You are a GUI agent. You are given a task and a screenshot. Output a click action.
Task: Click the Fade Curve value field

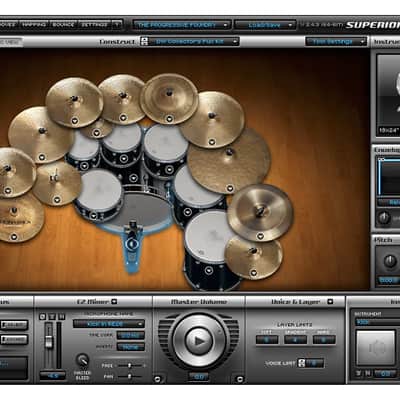pyautogui.click(x=130, y=335)
